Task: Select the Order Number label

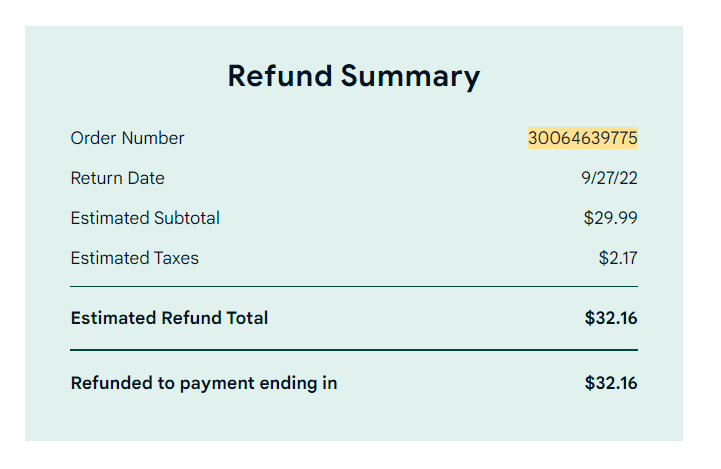Action: (127, 138)
